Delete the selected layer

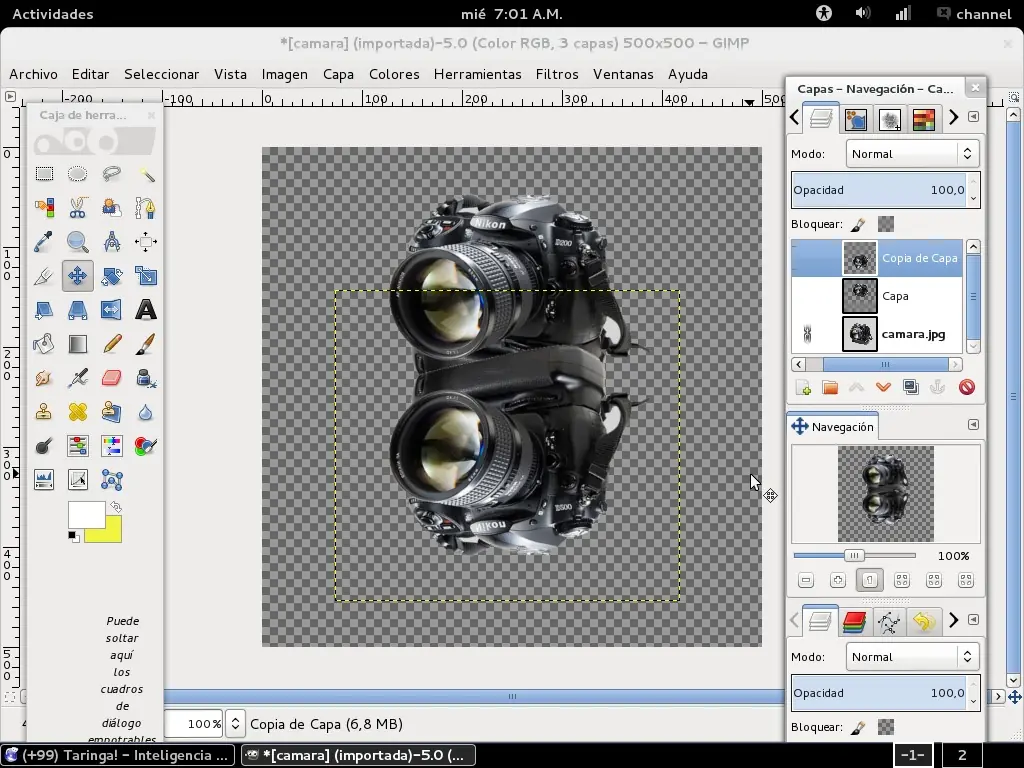(967, 387)
